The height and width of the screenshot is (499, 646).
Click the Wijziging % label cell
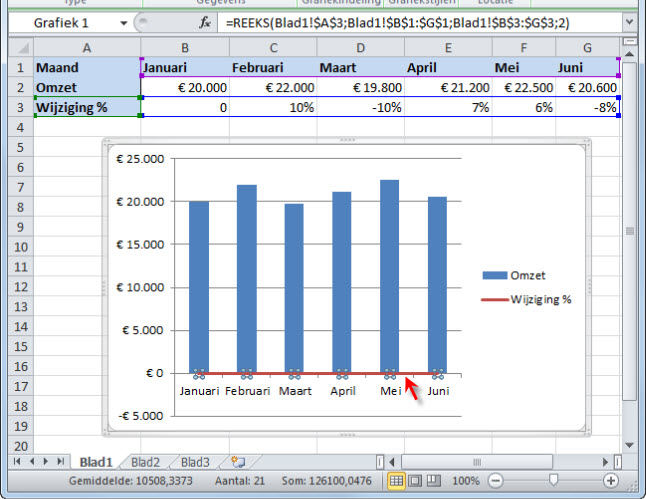(x=87, y=108)
